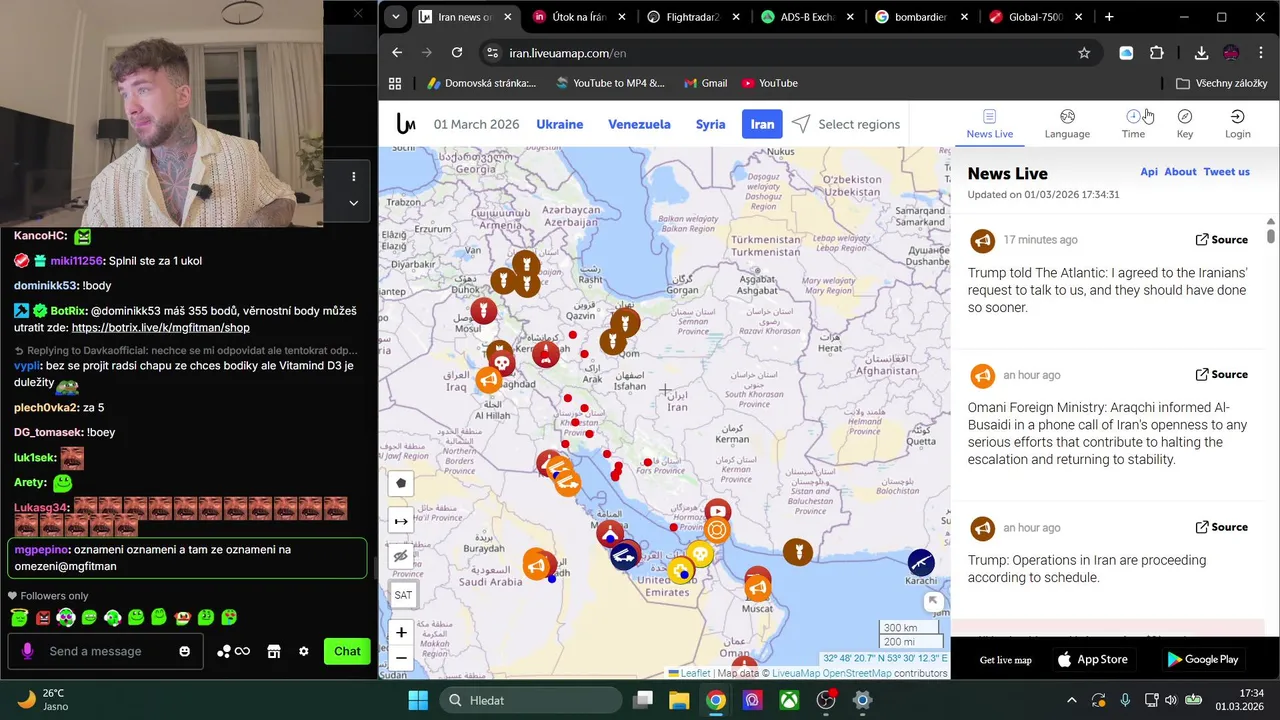Open a new browser tab
This screenshot has height=720, width=1280.
[1109, 17]
